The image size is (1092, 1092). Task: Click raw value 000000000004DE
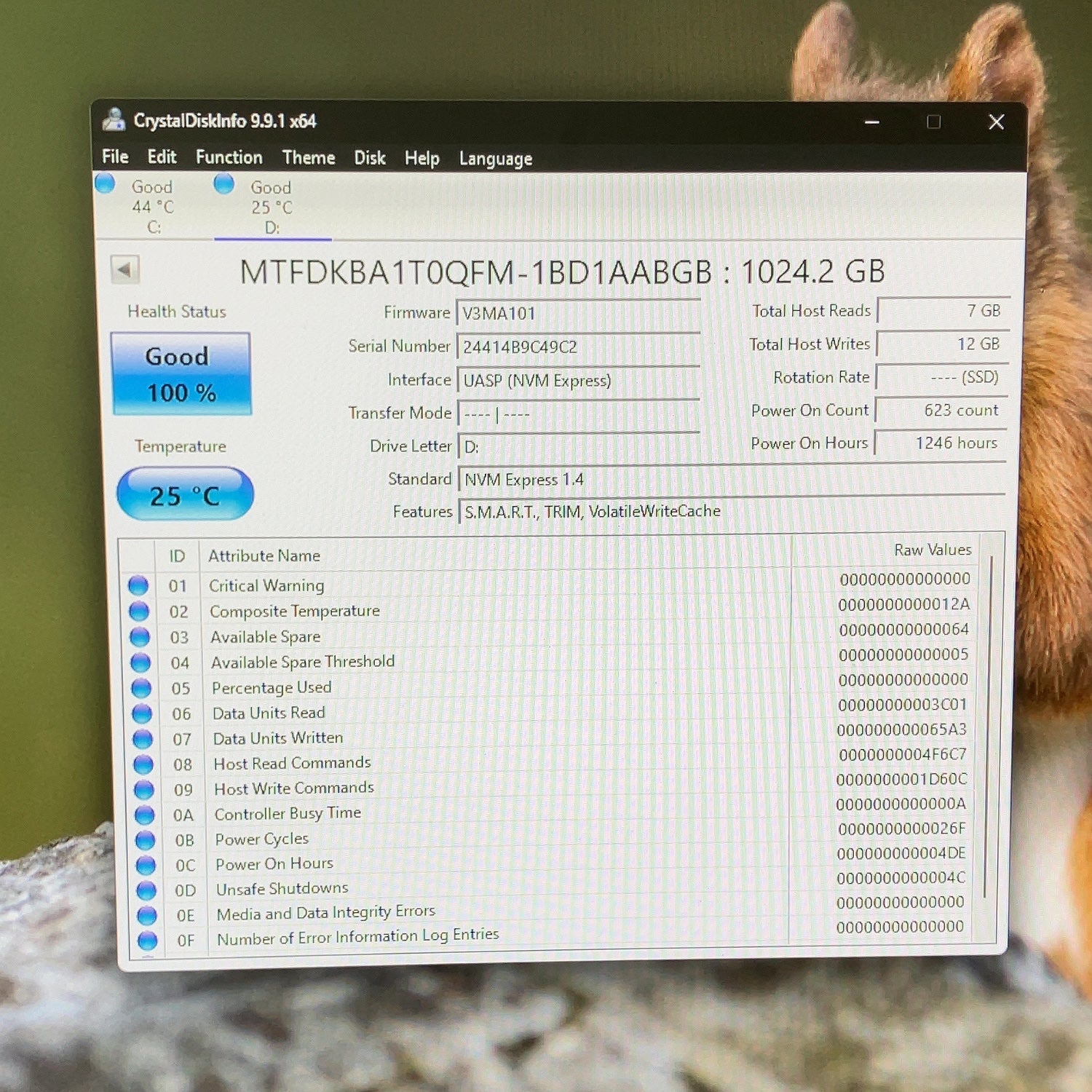[901, 852]
